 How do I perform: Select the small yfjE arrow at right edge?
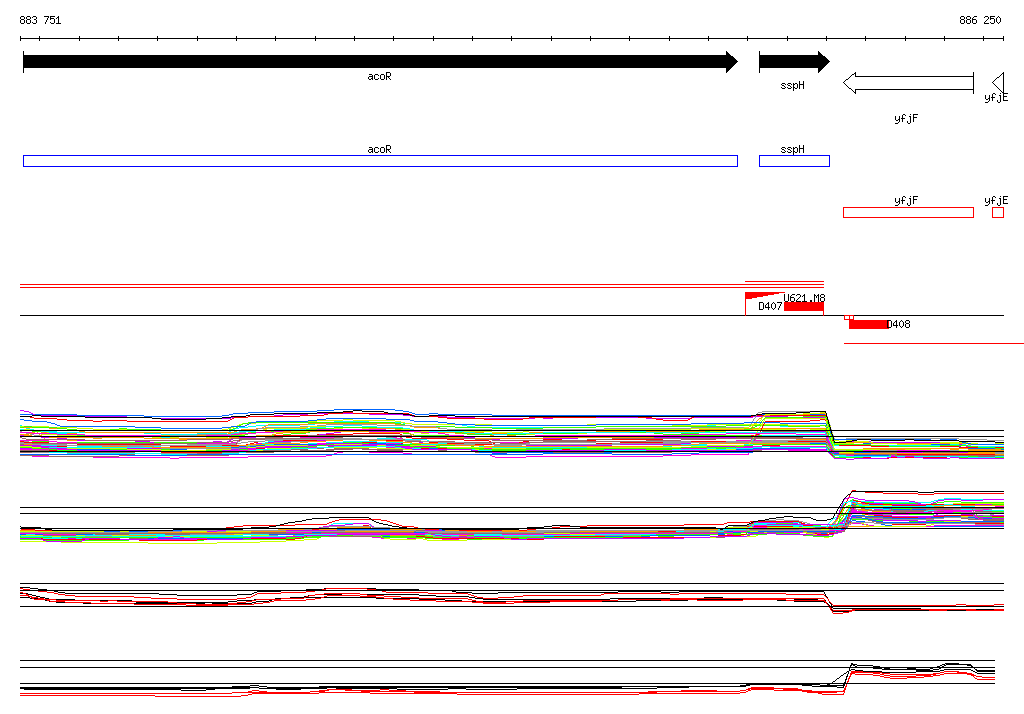(998, 83)
